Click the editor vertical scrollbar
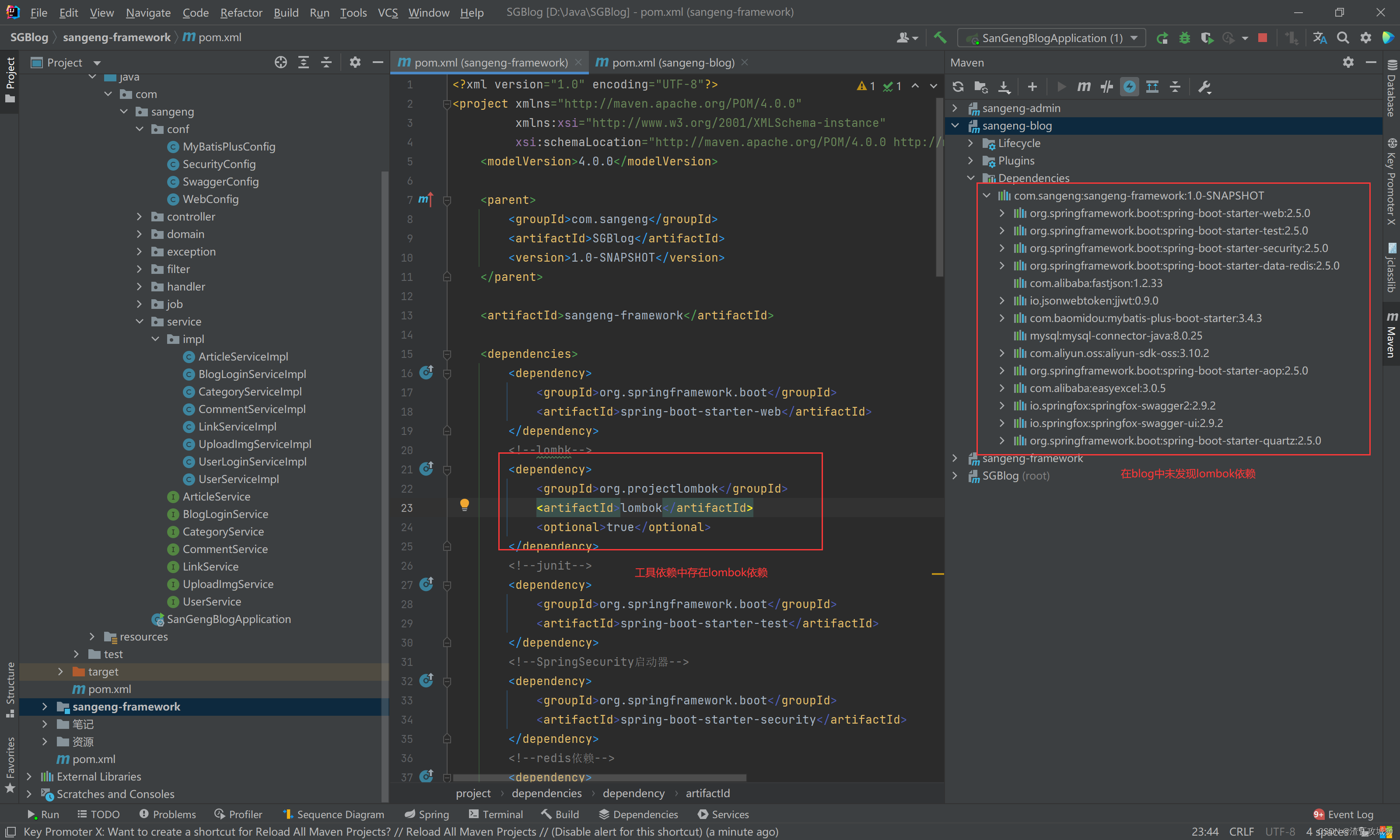Image resolution: width=1400 pixels, height=840 pixels. (x=939, y=187)
